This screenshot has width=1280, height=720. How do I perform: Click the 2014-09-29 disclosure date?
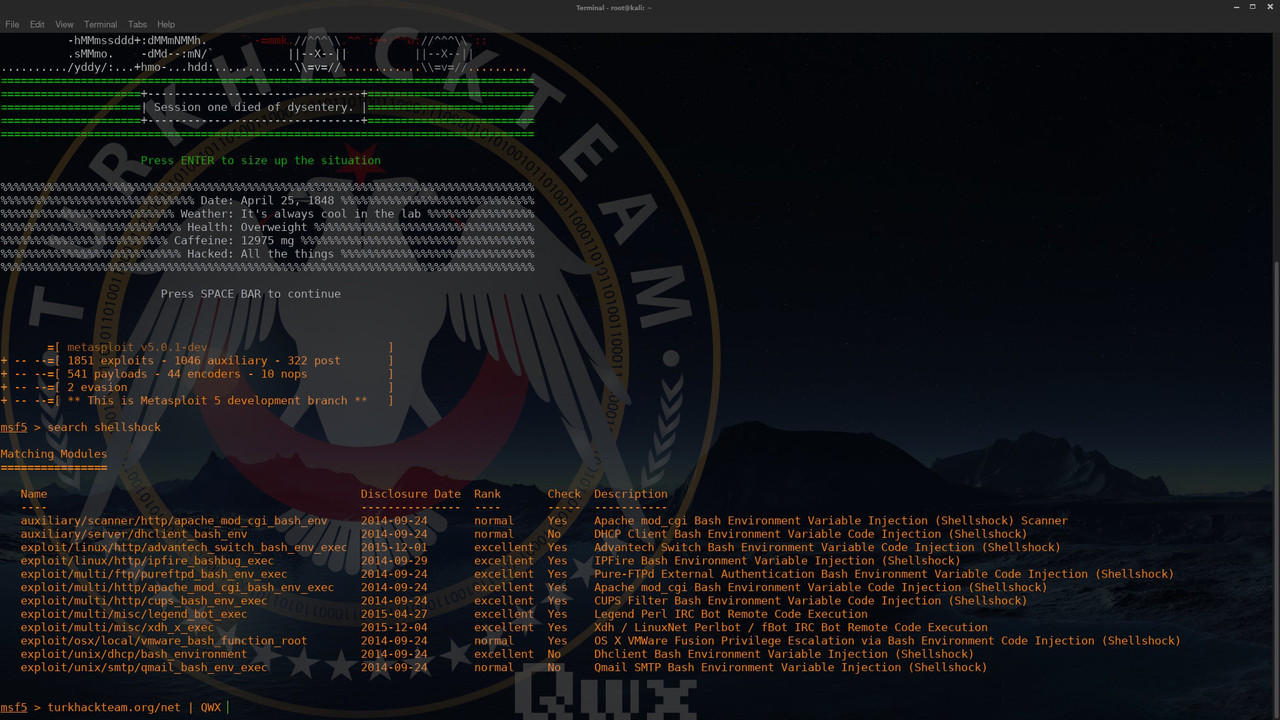tap(394, 561)
